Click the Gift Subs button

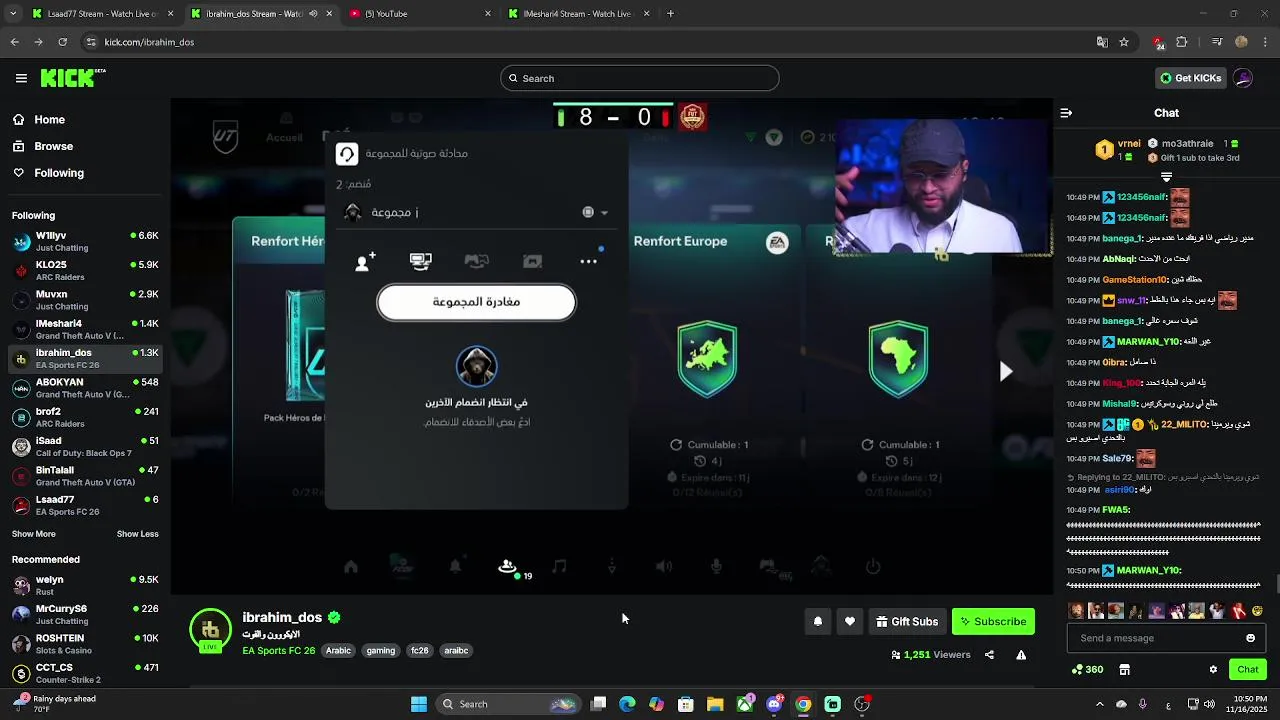coord(907,621)
